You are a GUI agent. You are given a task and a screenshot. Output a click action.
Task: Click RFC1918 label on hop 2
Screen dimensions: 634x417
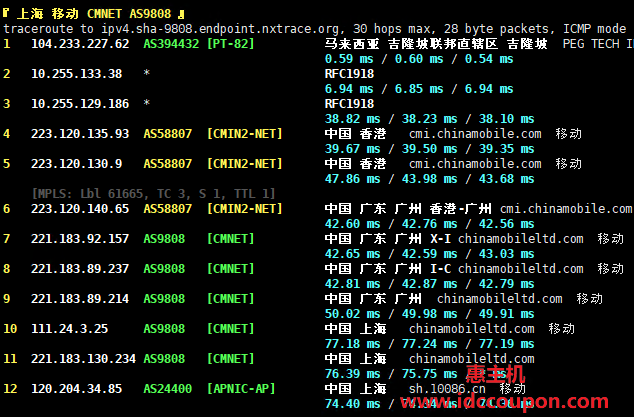click(349, 74)
